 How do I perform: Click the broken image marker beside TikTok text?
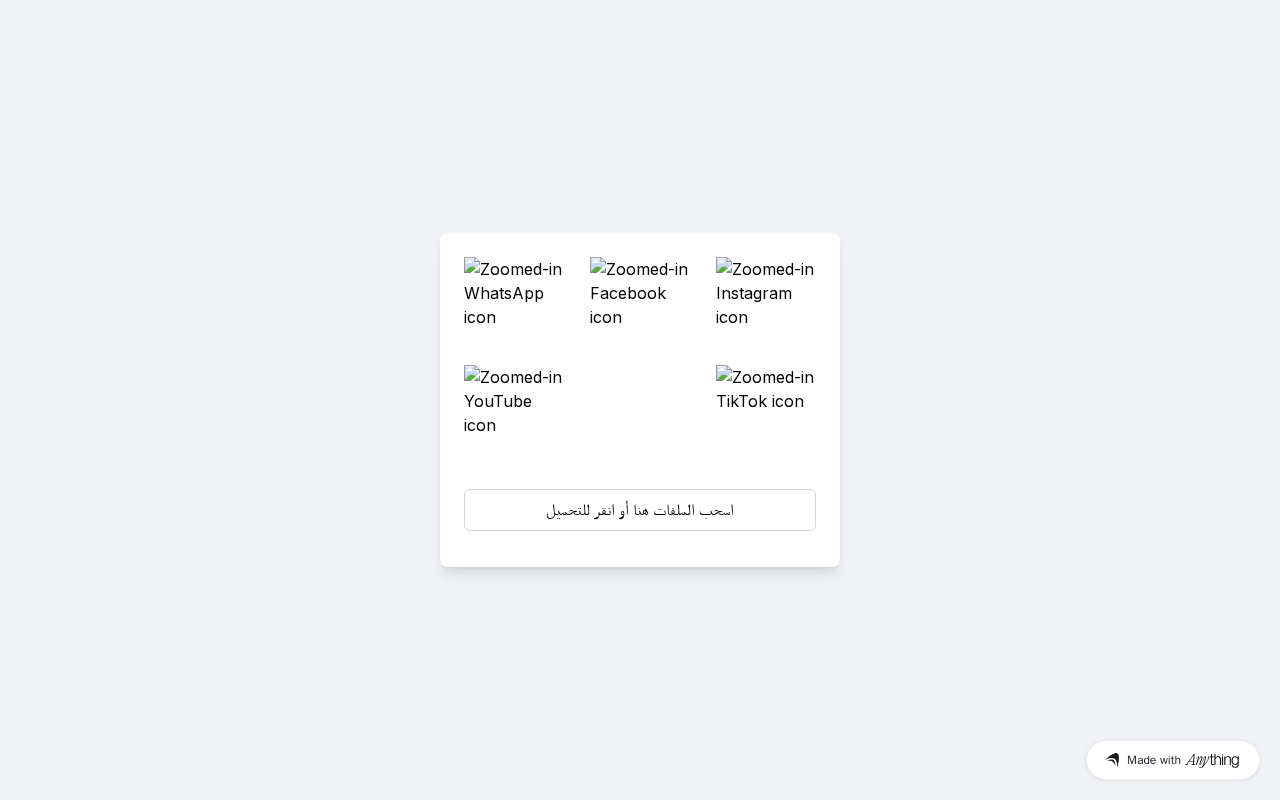click(x=724, y=375)
